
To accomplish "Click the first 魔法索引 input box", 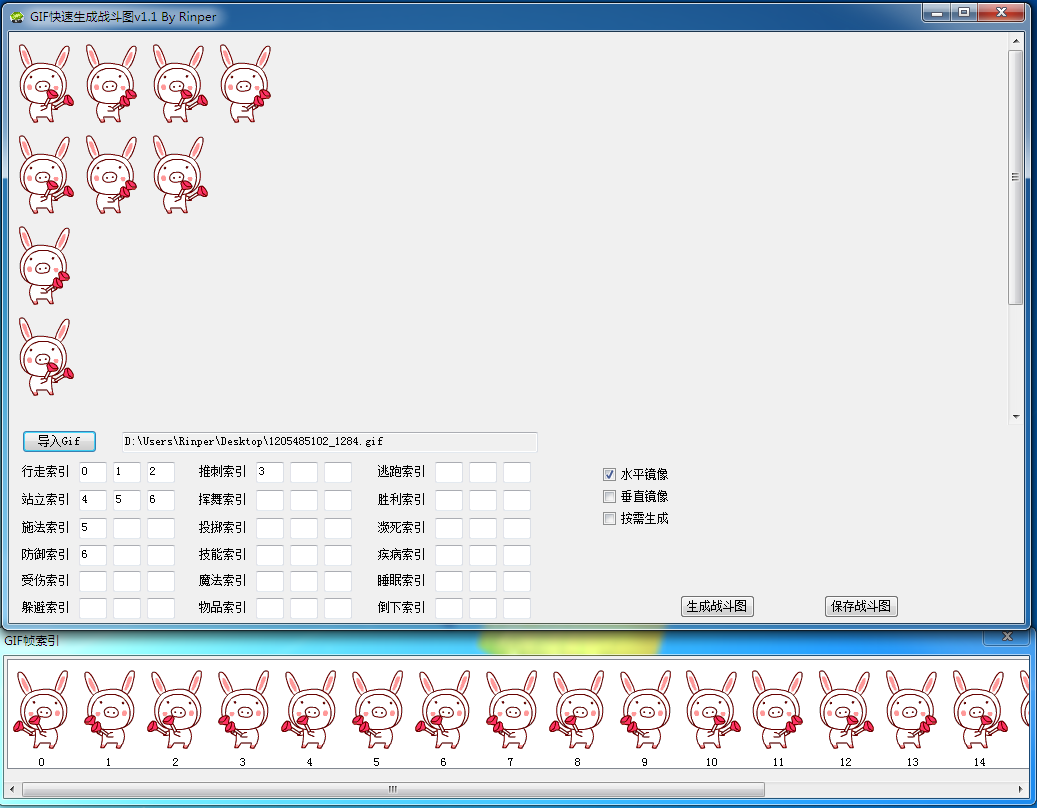I will (x=270, y=581).
